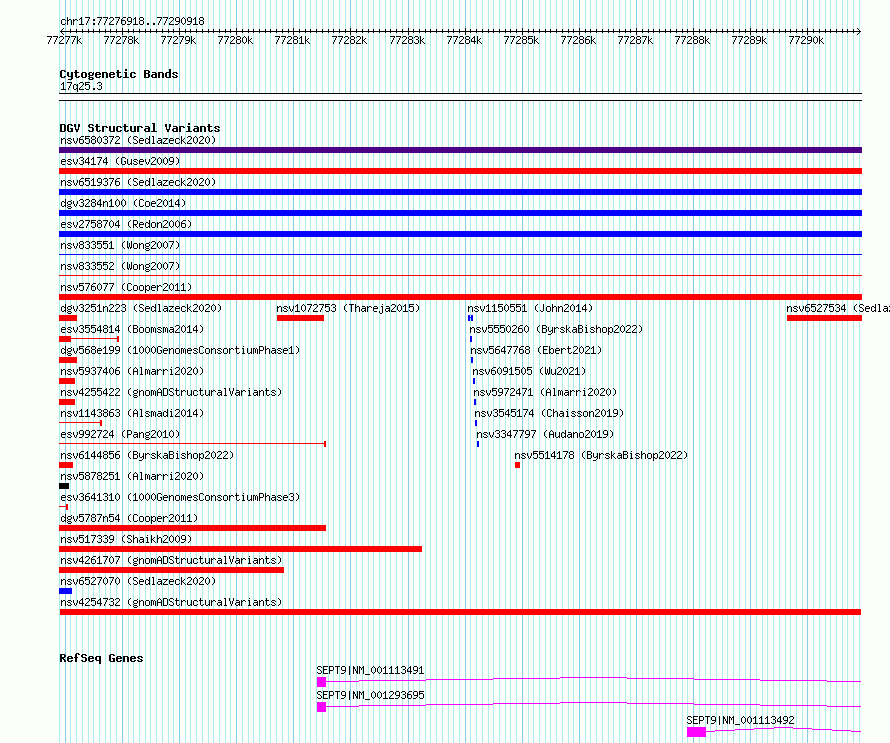The height and width of the screenshot is (743, 890).
Task: Click the black bar under nsv5878251
Action: (x=64, y=486)
